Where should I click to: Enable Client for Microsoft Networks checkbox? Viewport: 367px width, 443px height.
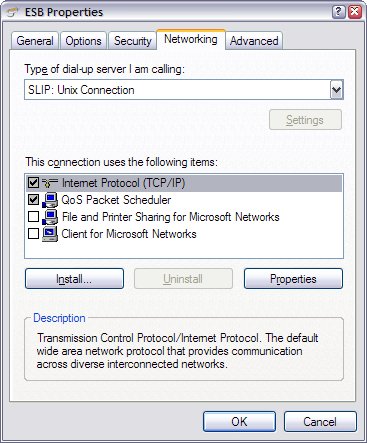click(33, 234)
